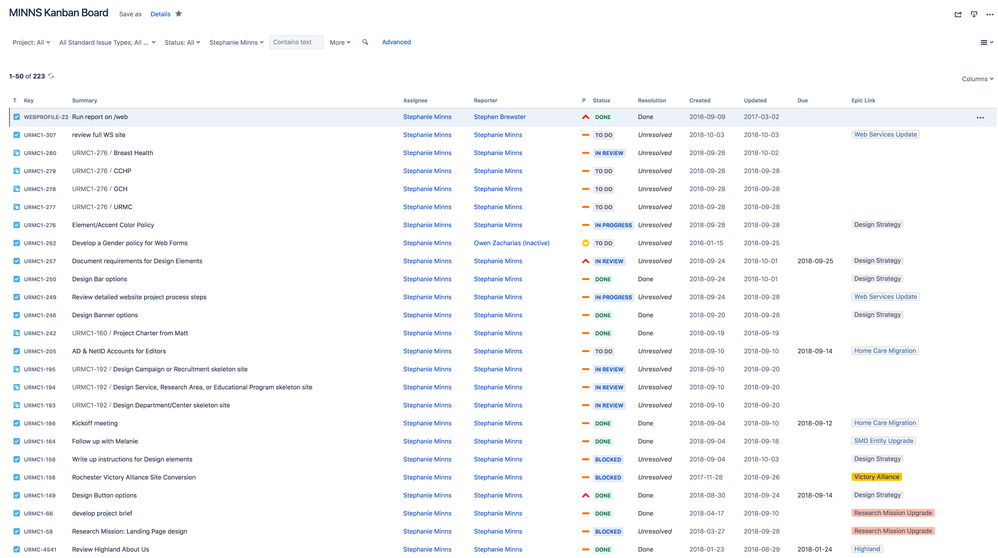The width and height of the screenshot is (998, 558).
Task: Click issue type icon for URMC1-276
Action: 17,225
